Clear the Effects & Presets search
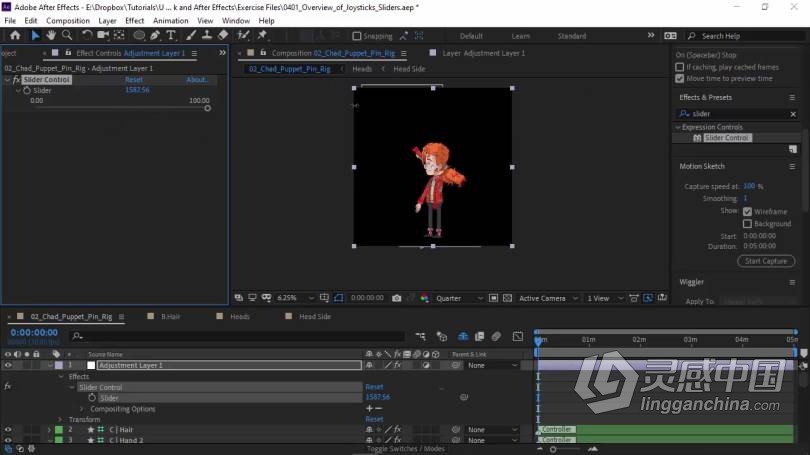 point(793,114)
